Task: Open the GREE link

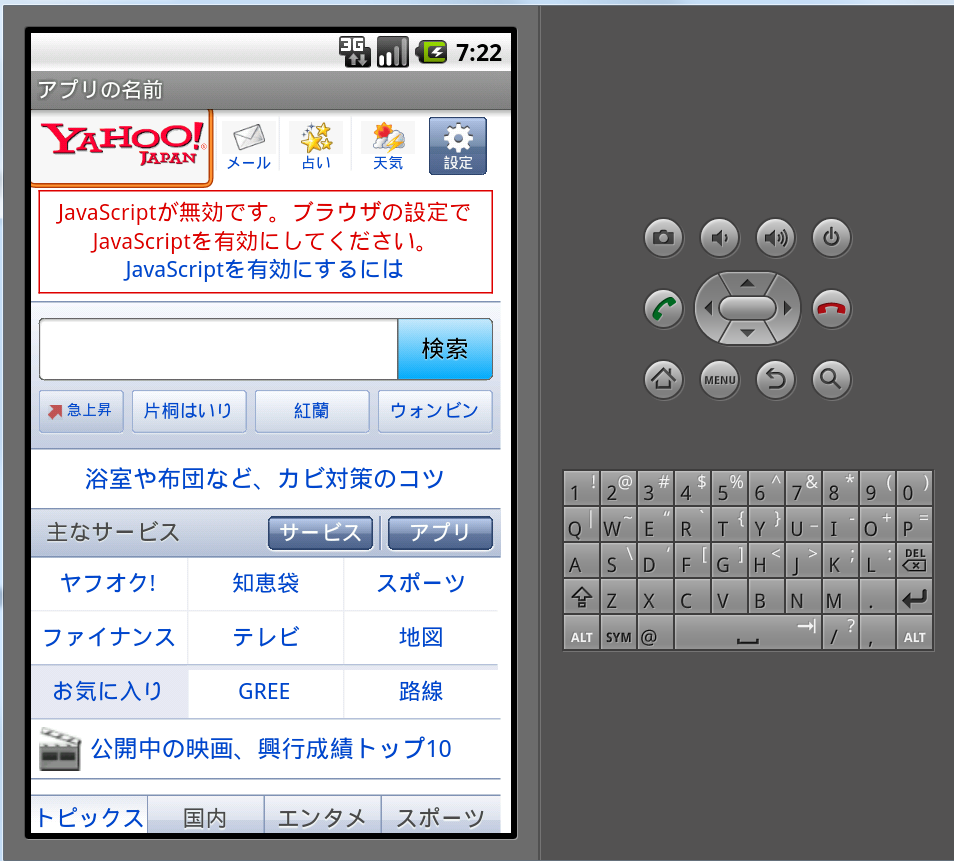Action: coord(265,692)
